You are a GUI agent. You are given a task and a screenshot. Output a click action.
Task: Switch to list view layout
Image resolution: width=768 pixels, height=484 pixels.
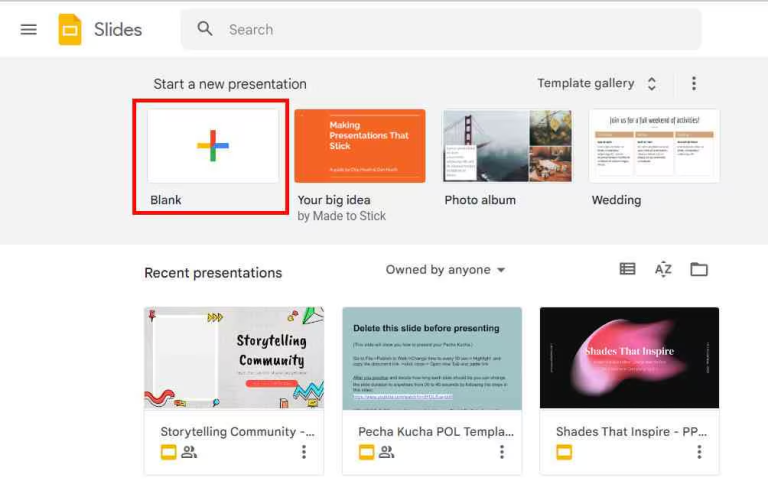click(627, 269)
